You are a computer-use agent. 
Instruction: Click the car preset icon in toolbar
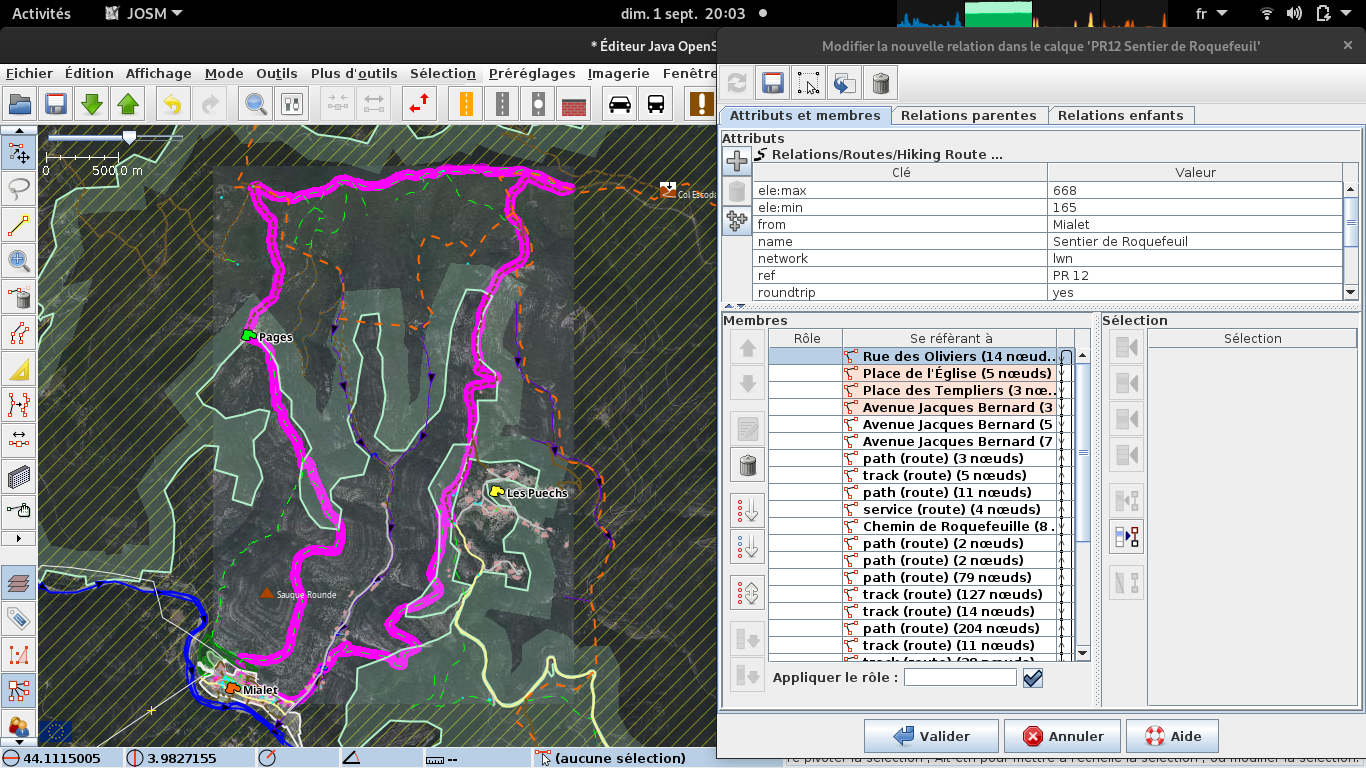620,104
